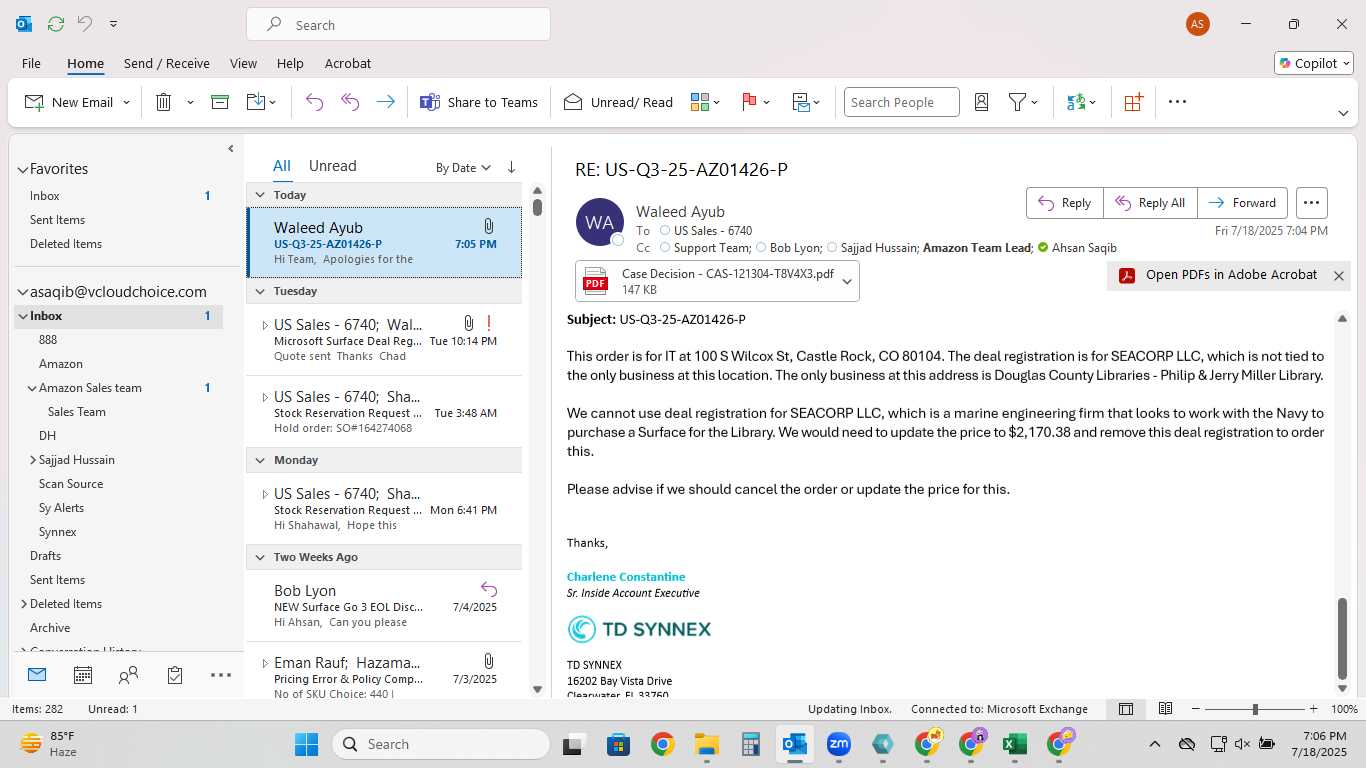Share the email to Teams

pos(478,102)
